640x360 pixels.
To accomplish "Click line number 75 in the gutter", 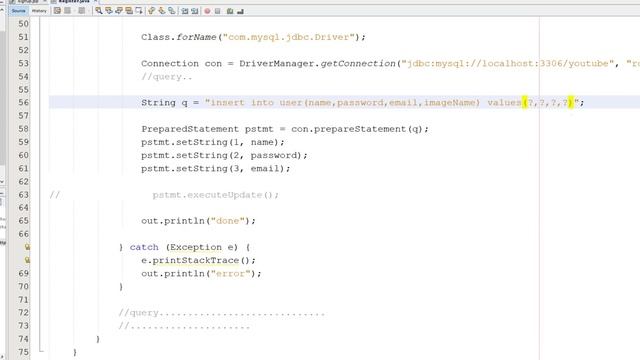I will click(24, 352).
